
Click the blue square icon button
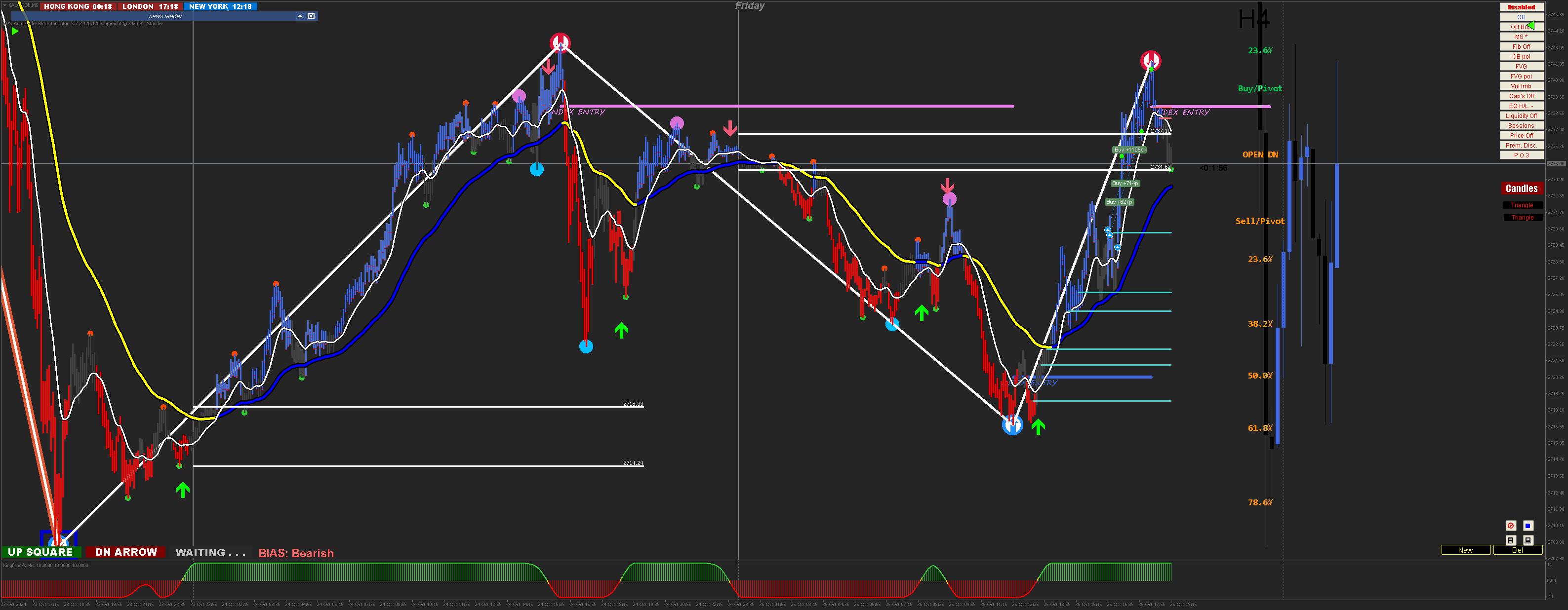click(1528, 526)
